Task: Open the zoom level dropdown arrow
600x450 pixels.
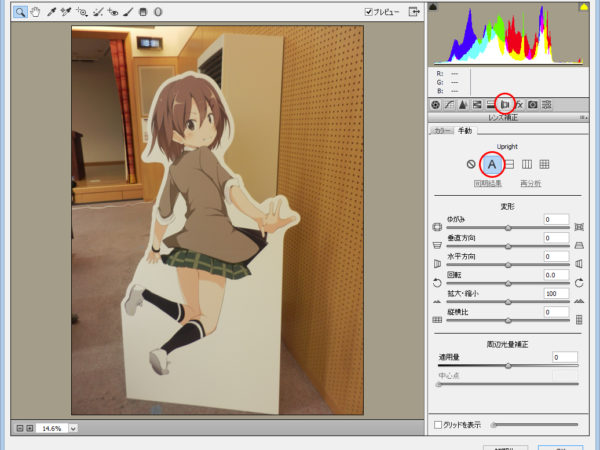Action: click(73, 428)
